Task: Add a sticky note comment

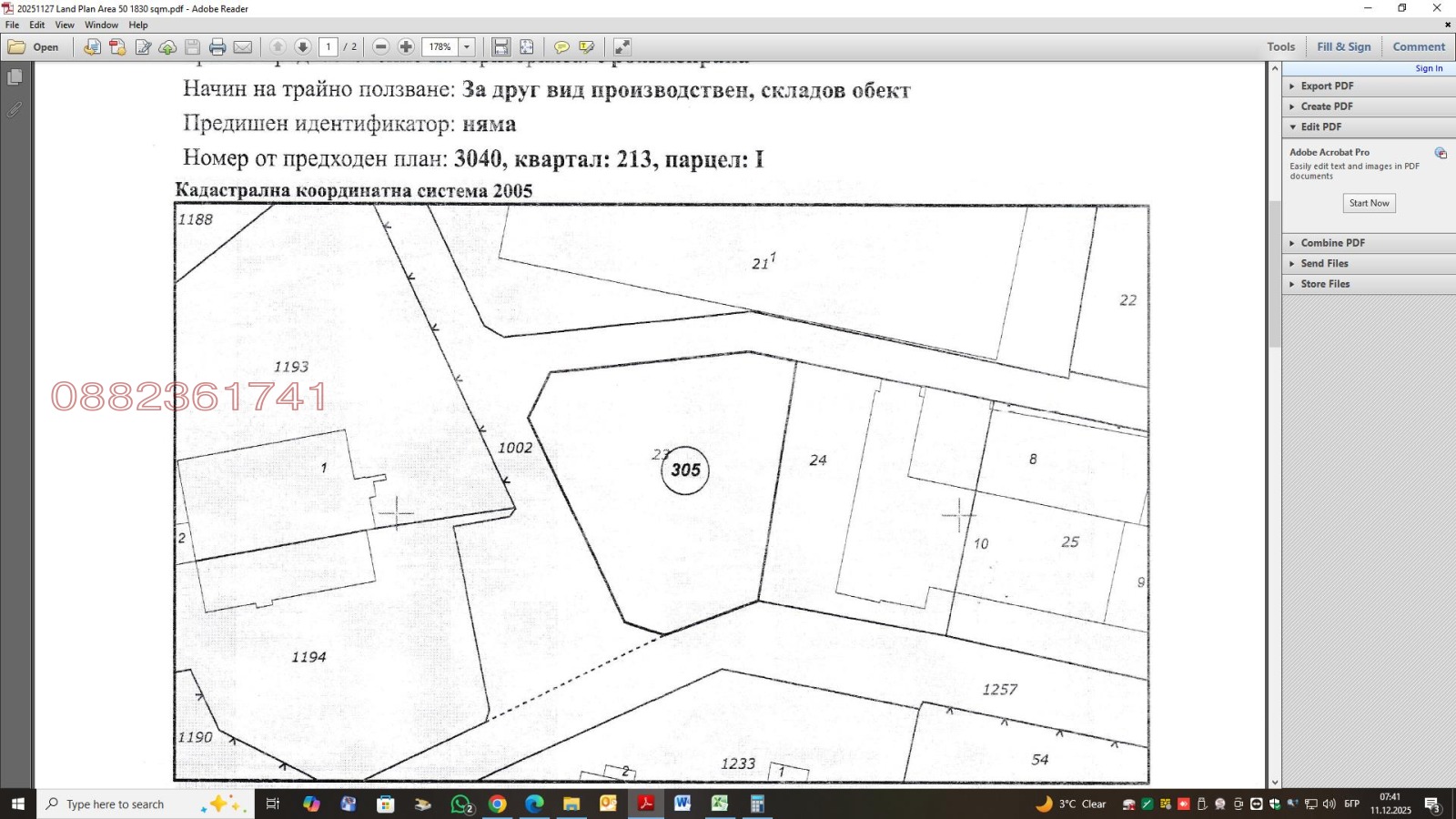Action: click(561, 47)
